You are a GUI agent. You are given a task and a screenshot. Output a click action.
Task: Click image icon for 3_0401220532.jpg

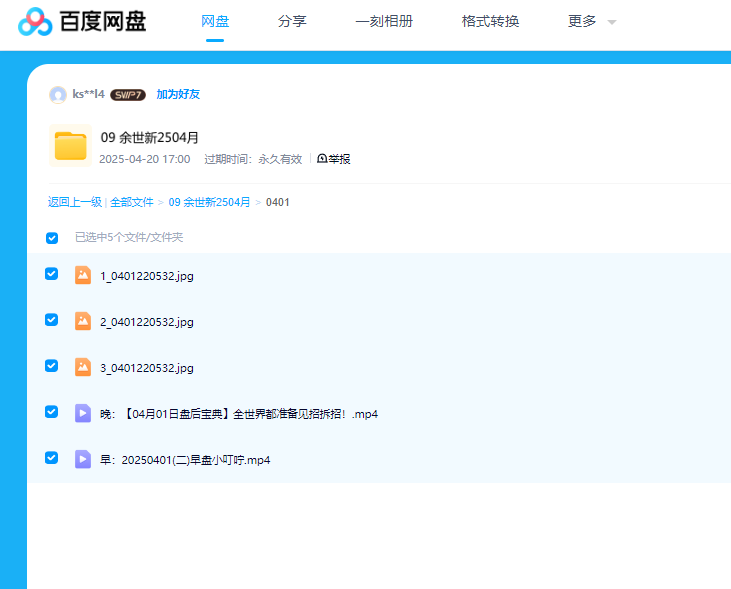(83, 367)
